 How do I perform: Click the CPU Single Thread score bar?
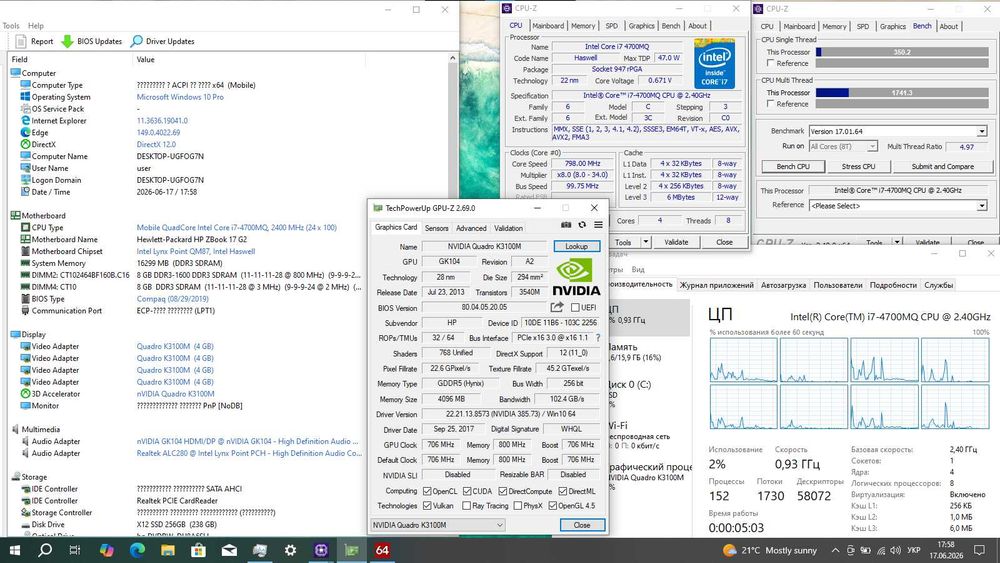[902, 52]
